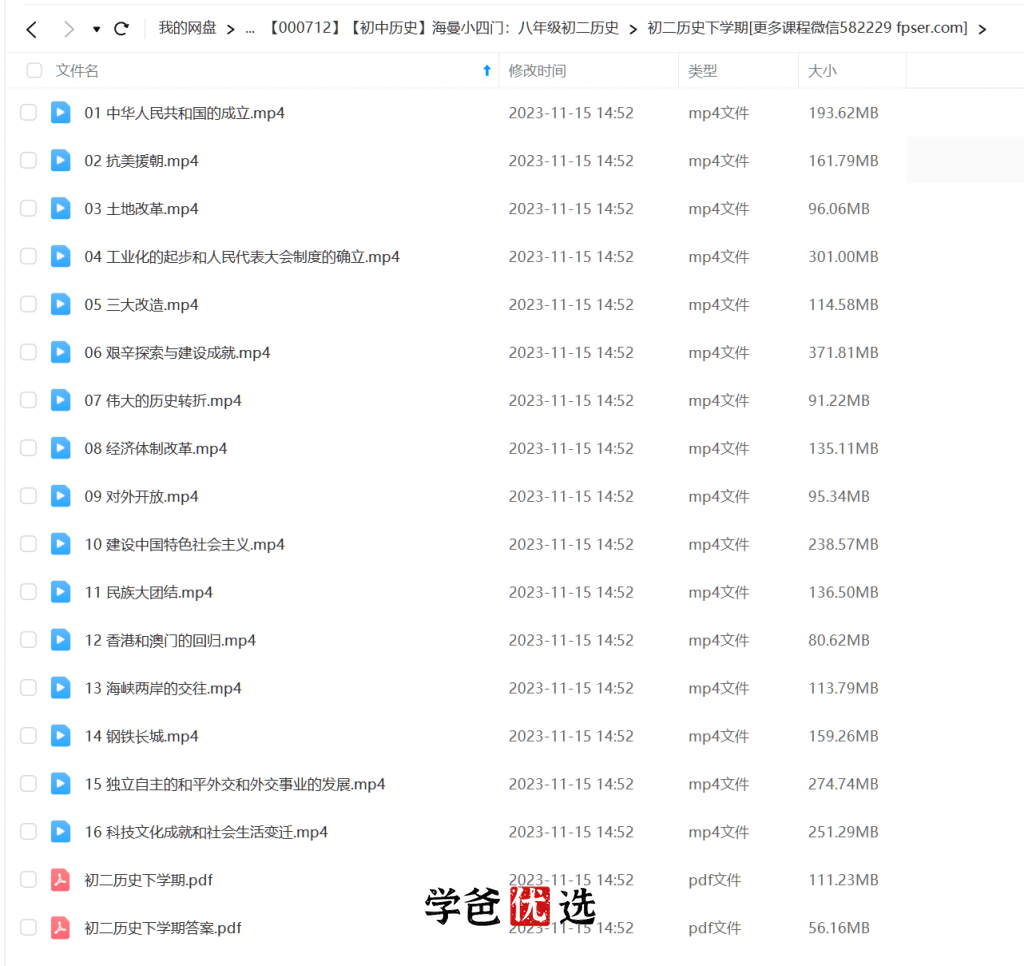Open 海曼小四门 八年级初二历史 breadcrumb folder
The image size is (1024, 966).
coord(443,27)
